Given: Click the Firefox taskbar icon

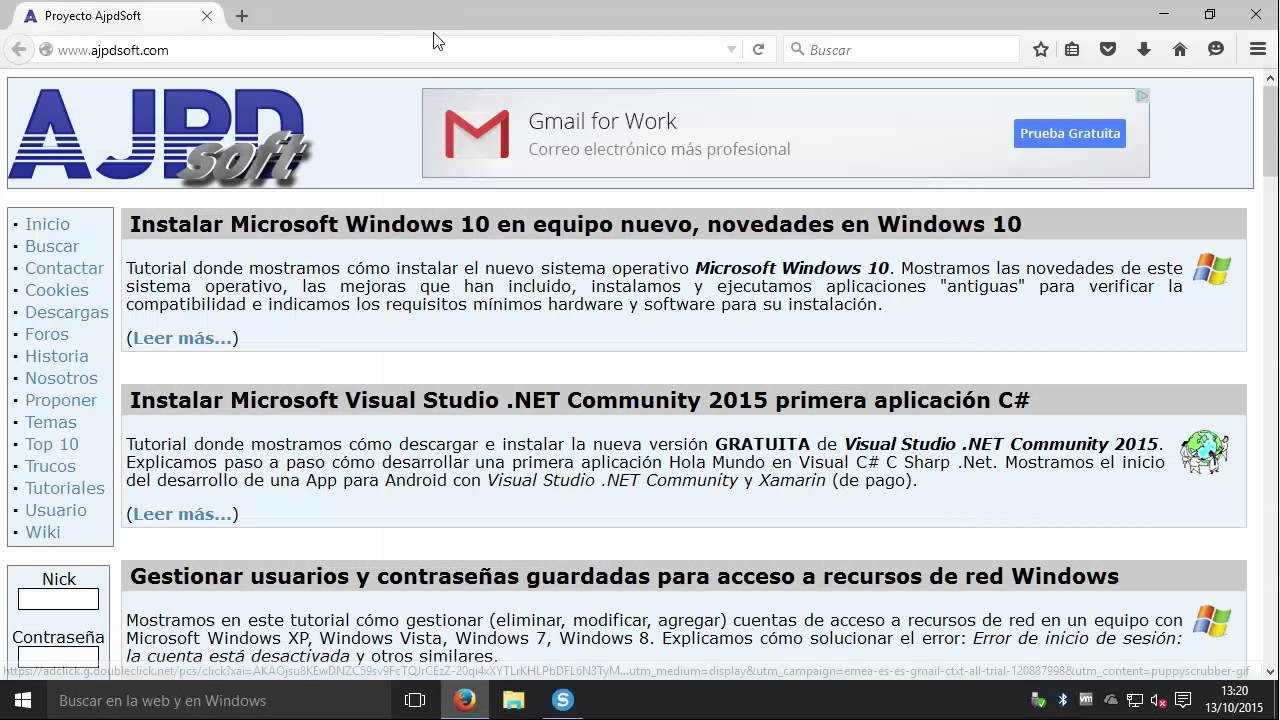Looking at the screenshot, I should (465, 700).
